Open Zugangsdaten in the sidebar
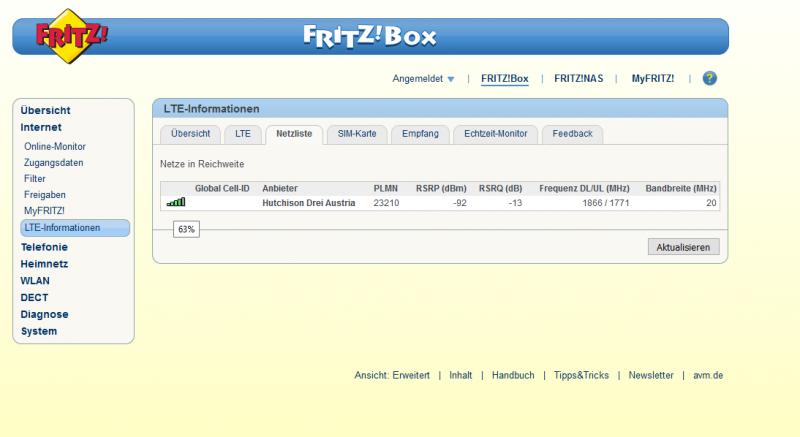The width and height of the screenshot is (800, 437). [54, 163]
